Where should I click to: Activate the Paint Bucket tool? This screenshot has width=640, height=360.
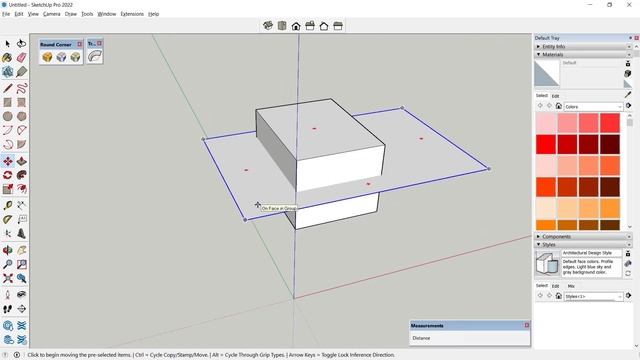7,58
